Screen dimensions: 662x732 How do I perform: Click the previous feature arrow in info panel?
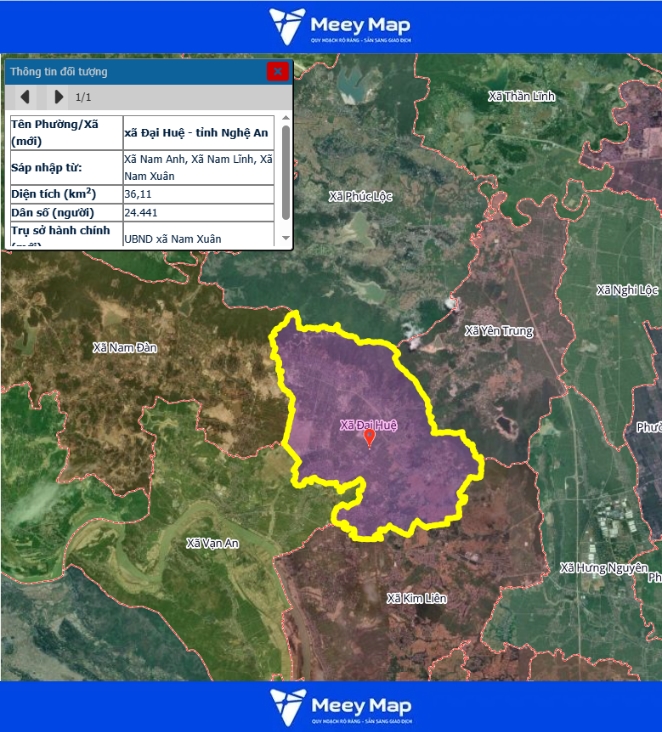coord(25,97)
